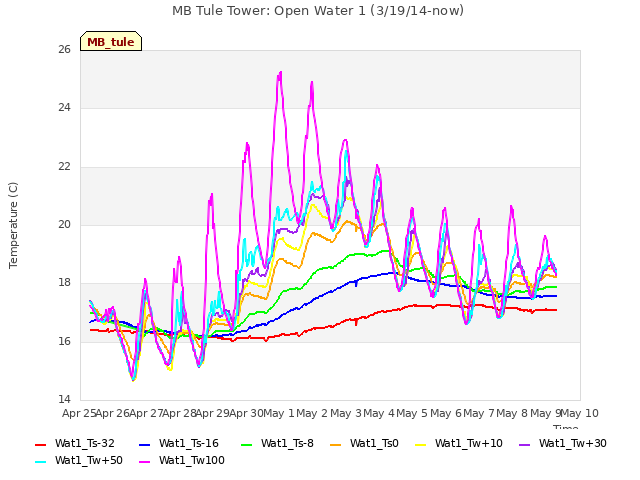The image size is (640, 480).
Task: Click the 26 y-axis tick label
Action: tap(64, 49)
